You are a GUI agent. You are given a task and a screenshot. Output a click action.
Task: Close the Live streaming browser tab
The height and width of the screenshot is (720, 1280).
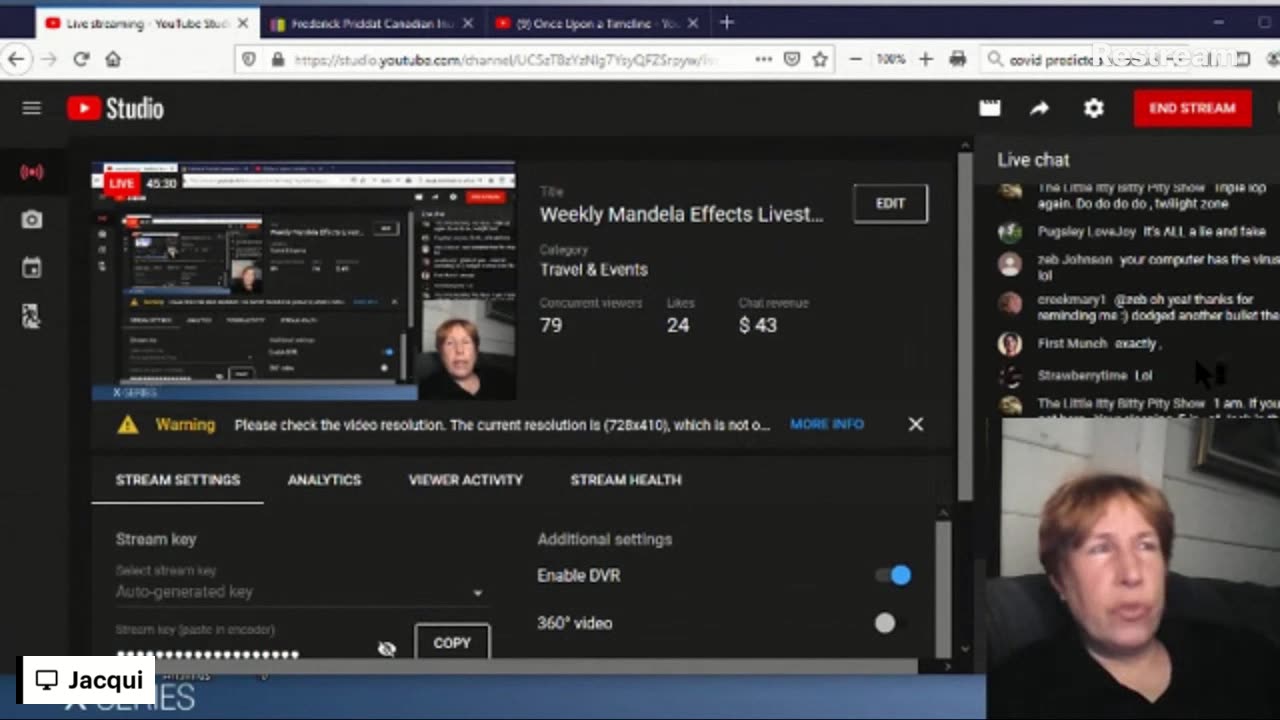[243, 23]
